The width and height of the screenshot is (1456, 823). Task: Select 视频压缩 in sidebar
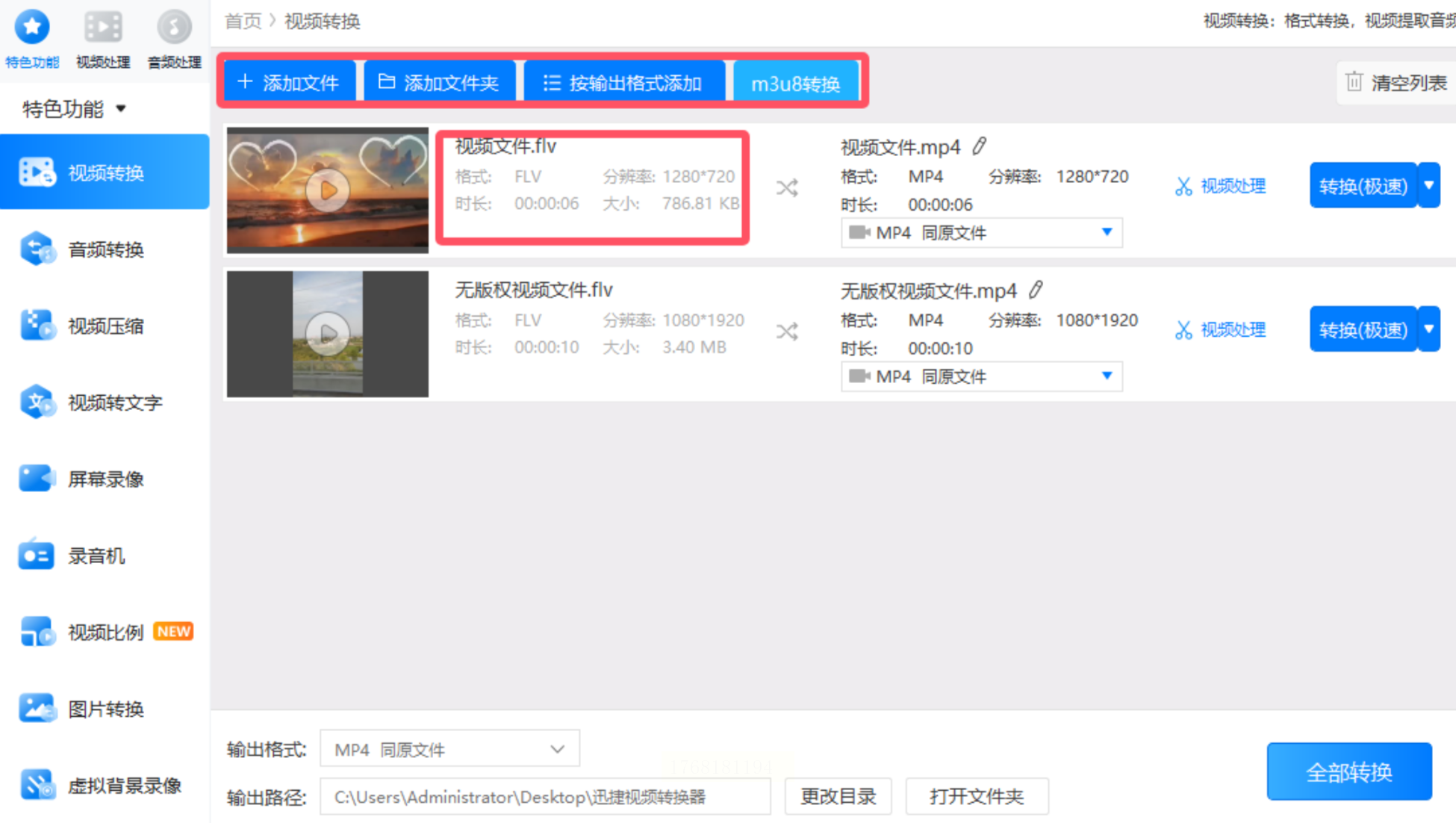tap(105, 326)
